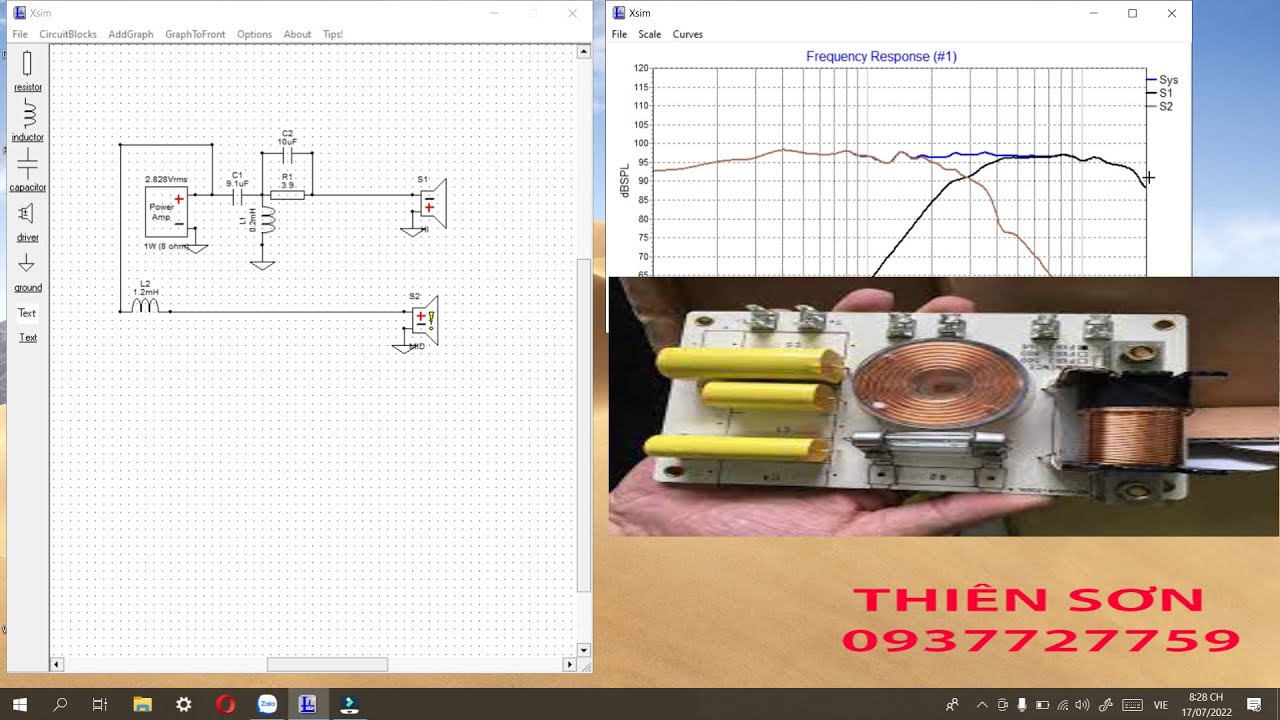Open Settings gear on the taskbar
1280x720 pixels.
(x=184, y=704)
